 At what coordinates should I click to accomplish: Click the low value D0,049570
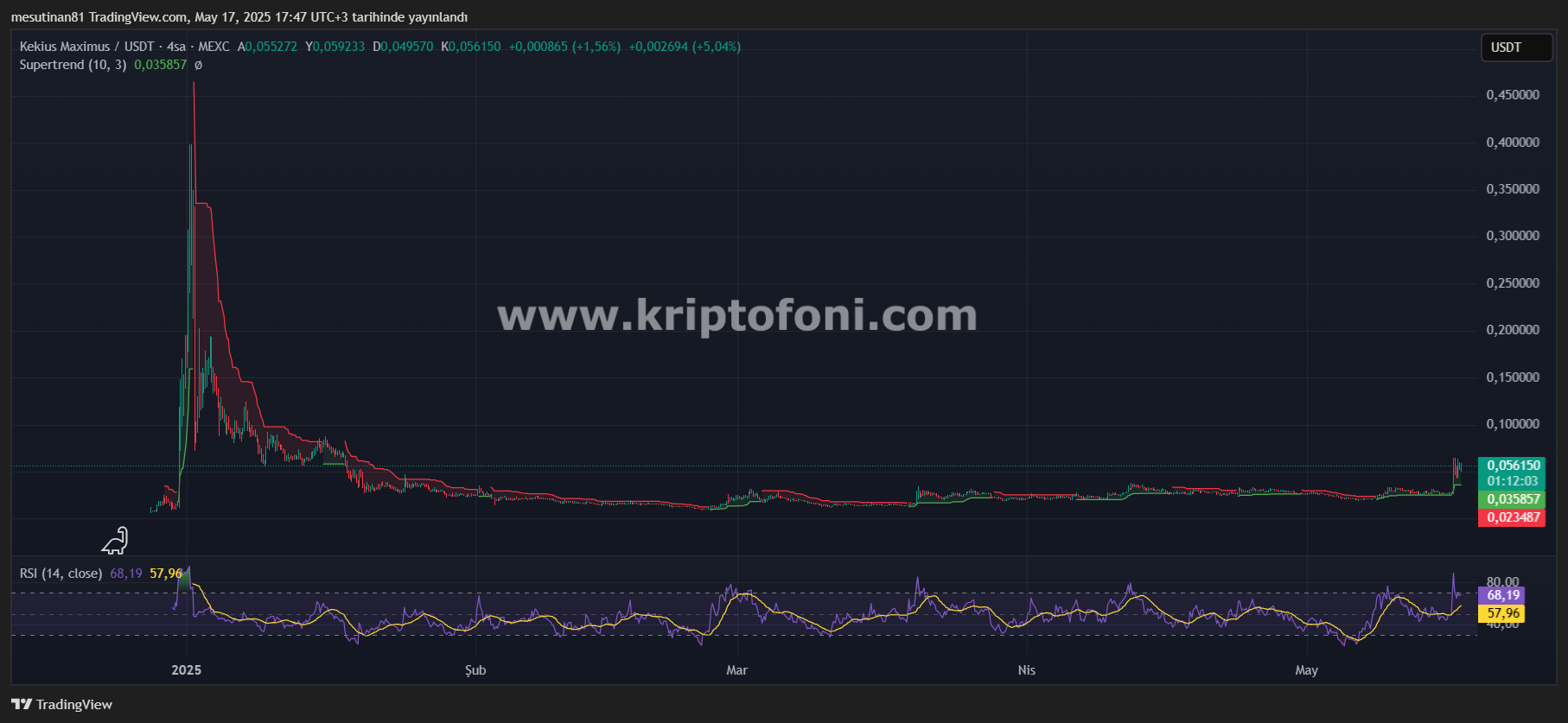coord(403,47)
